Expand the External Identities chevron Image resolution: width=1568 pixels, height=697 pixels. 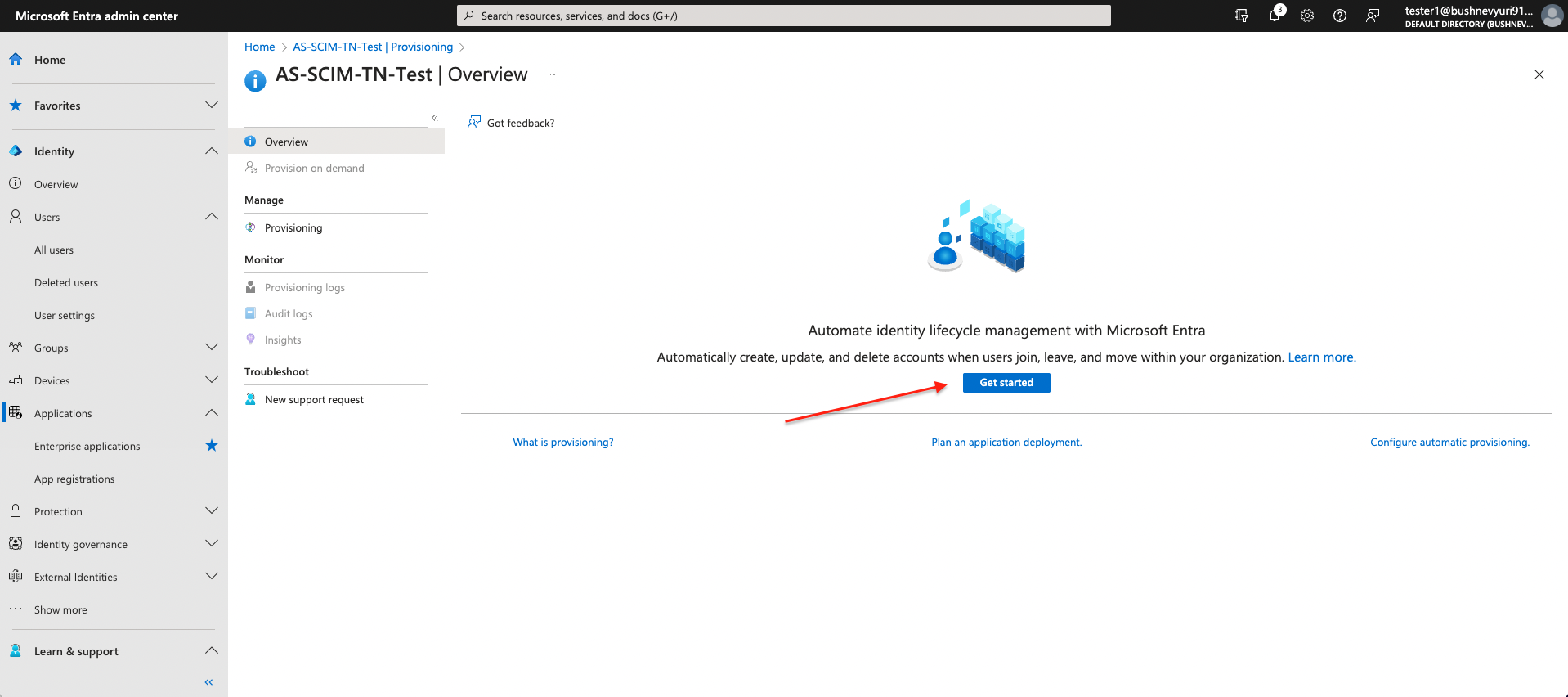[x=212, y=576]
